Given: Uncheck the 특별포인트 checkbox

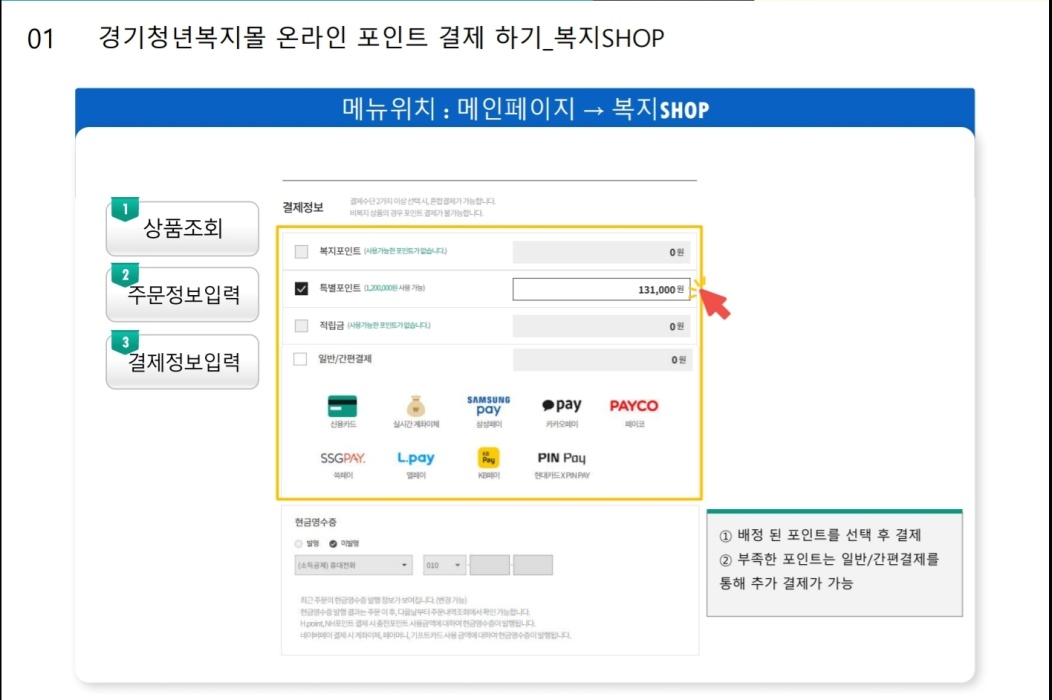Looking at the screenshot, I should click(300, 289).
